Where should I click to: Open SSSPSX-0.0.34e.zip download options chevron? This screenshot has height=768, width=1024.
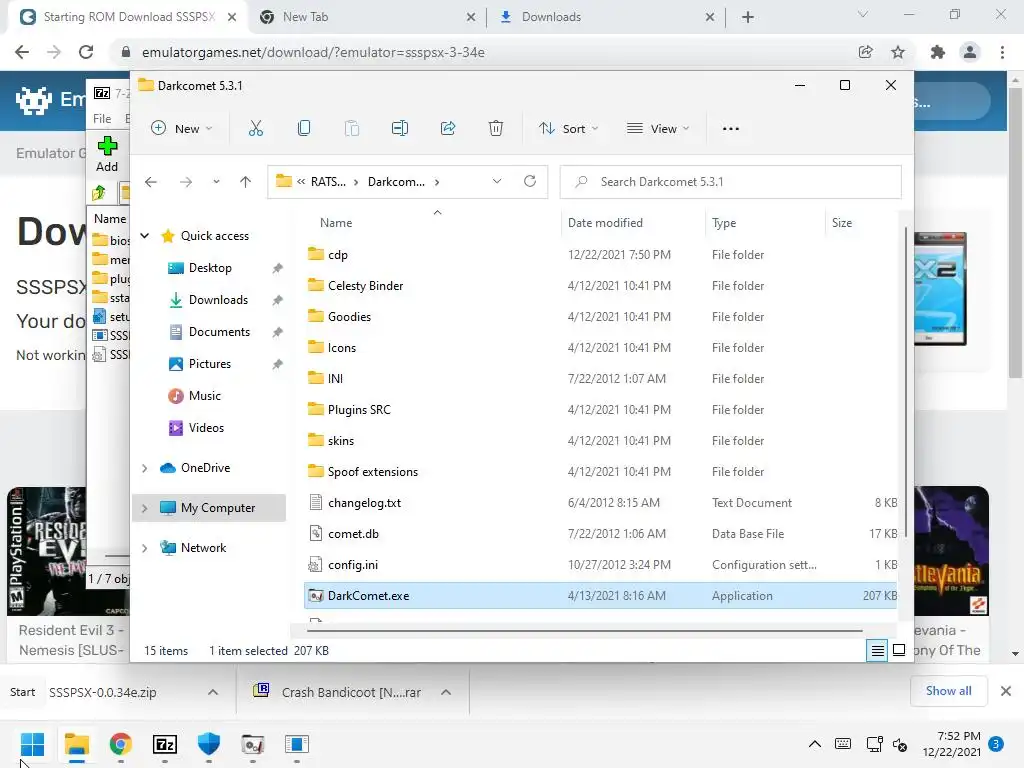213,692
